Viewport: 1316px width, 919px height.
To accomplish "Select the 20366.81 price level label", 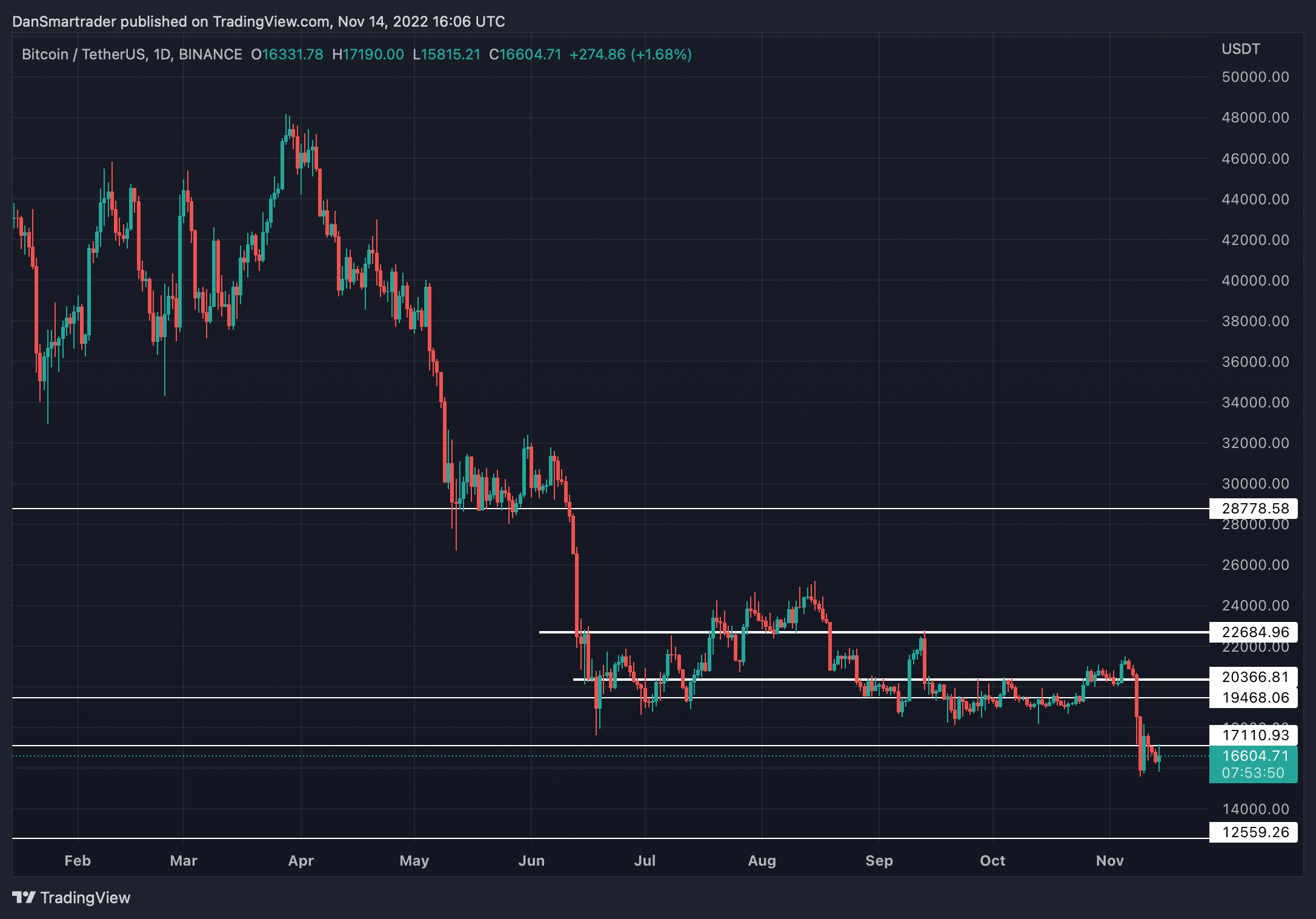I will [x=1254, y=677].
